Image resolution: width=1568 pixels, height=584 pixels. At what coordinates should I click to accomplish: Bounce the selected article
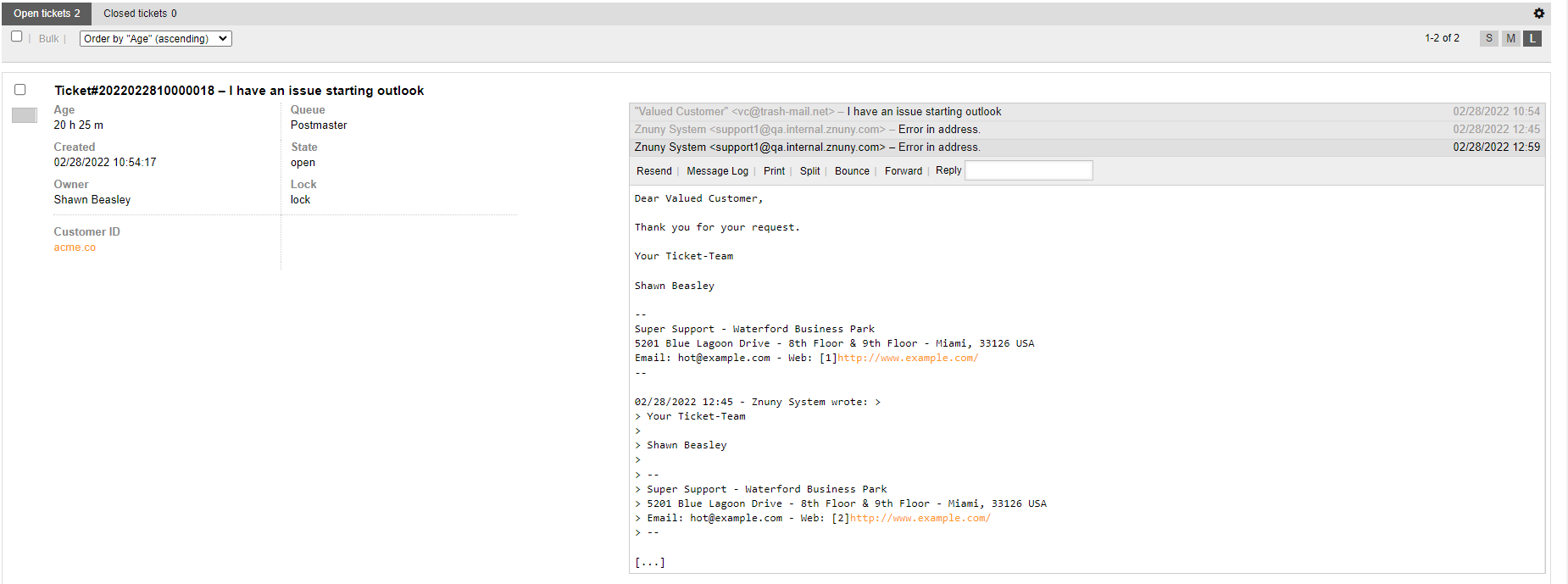852,171
